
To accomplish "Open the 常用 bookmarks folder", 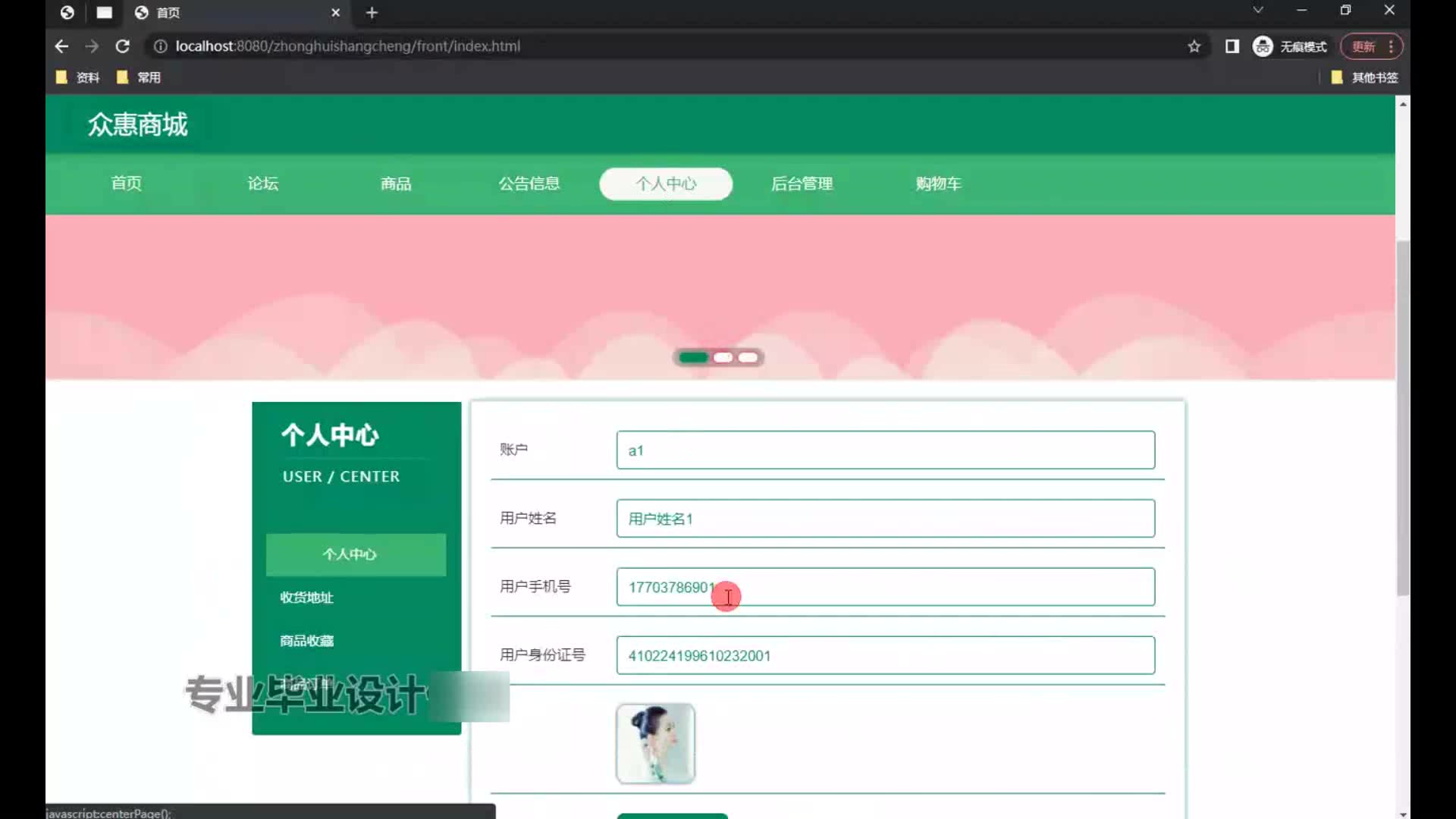I will [140, 77].
